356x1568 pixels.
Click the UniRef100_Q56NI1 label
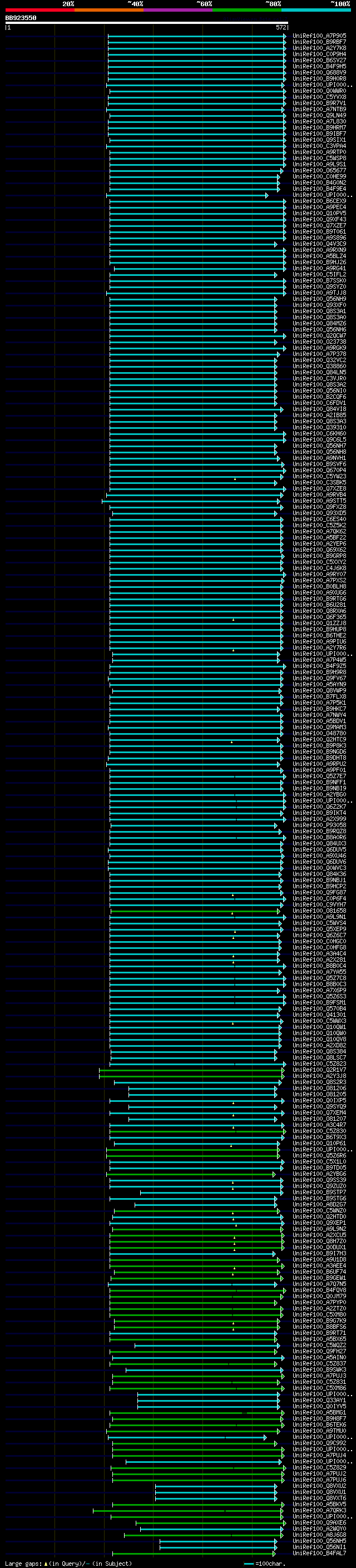(x=319, y=1547)
